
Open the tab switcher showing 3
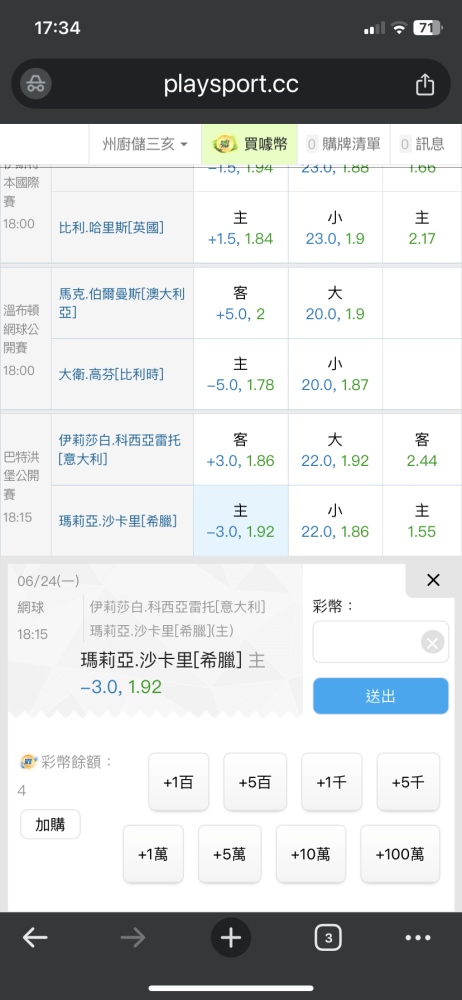(328, 938)
